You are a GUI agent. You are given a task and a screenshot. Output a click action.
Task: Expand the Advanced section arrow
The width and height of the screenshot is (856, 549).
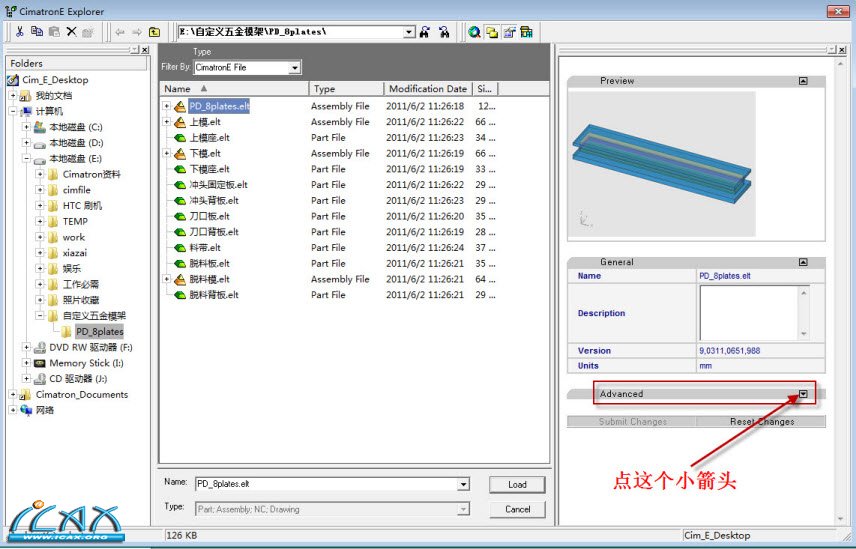tap(803, 394)
